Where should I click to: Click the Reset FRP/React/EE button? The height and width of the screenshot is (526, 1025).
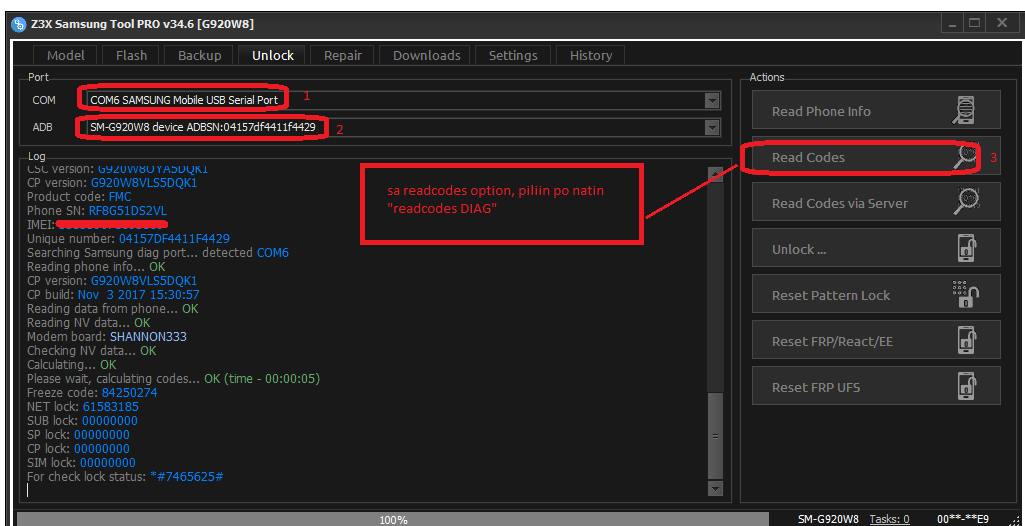click(x=876, y=341)
